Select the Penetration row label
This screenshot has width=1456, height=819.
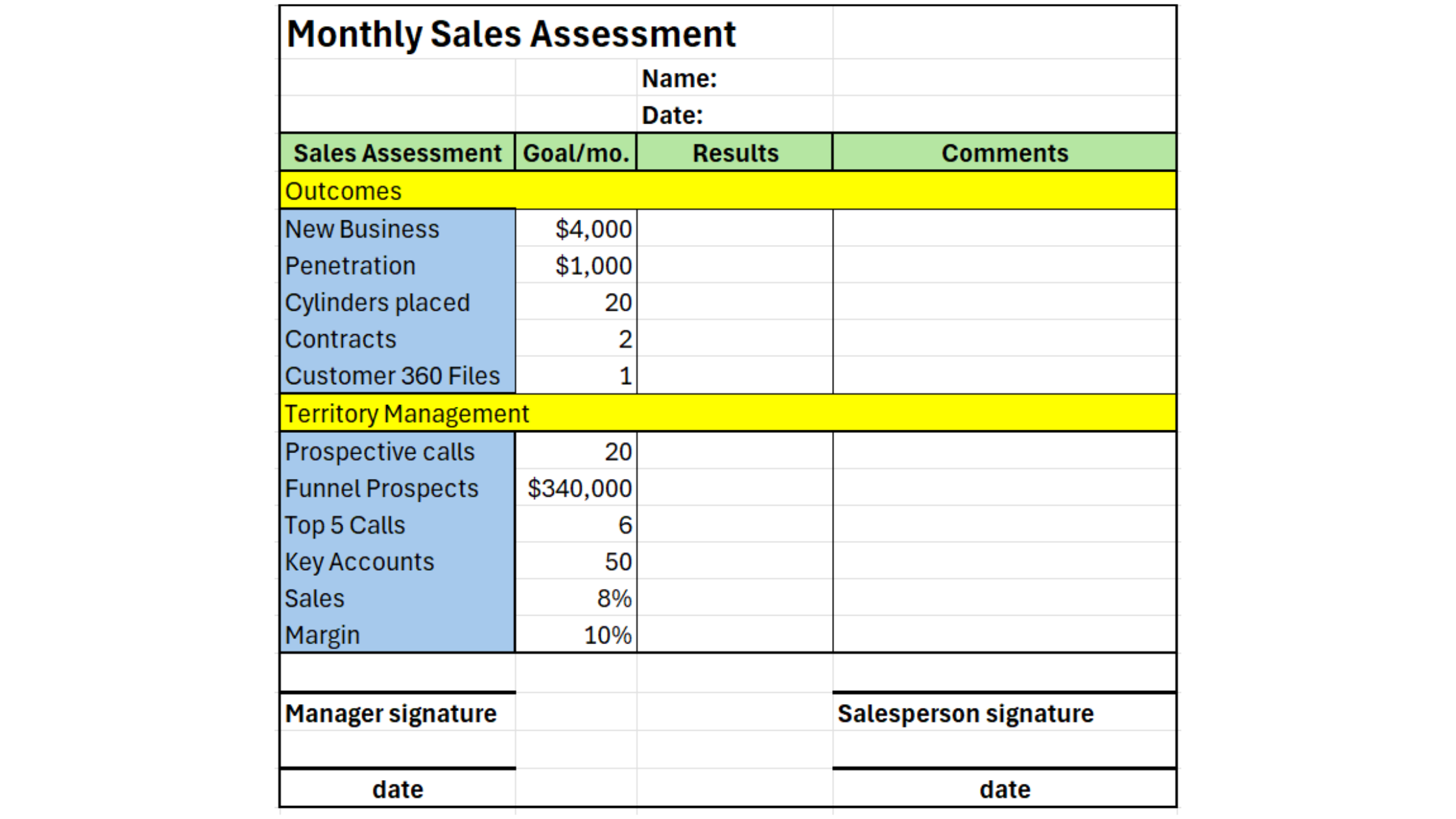click(x=397, y=265)
